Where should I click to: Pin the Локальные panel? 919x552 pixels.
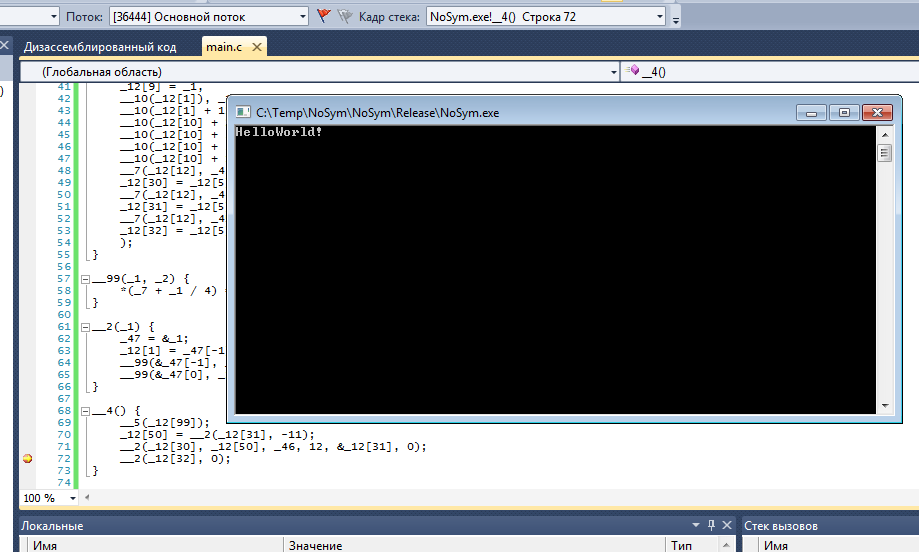[711, 525]
